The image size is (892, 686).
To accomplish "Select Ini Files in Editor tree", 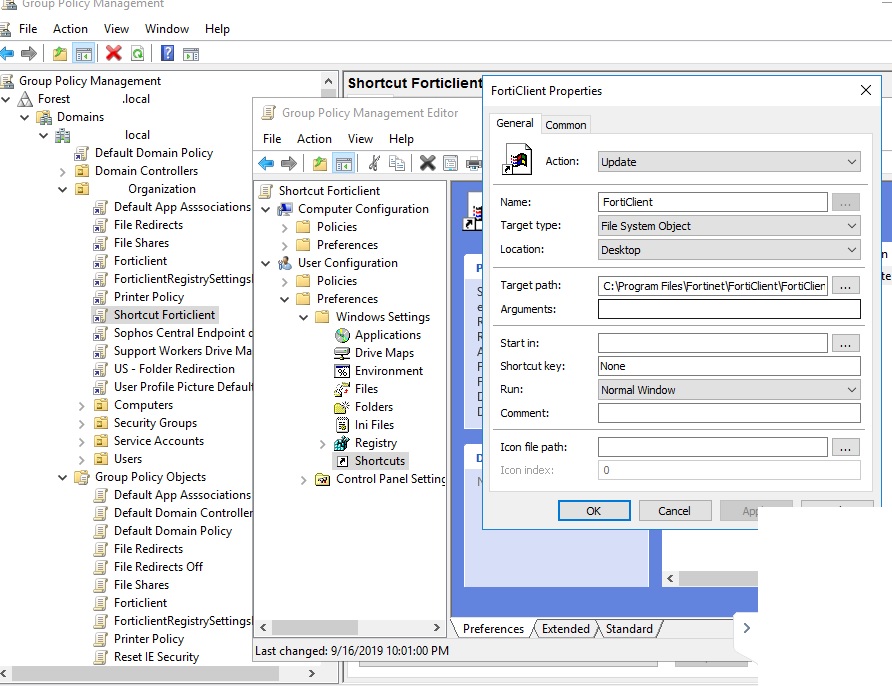I will pyautogui.click(x=374, y=425).
